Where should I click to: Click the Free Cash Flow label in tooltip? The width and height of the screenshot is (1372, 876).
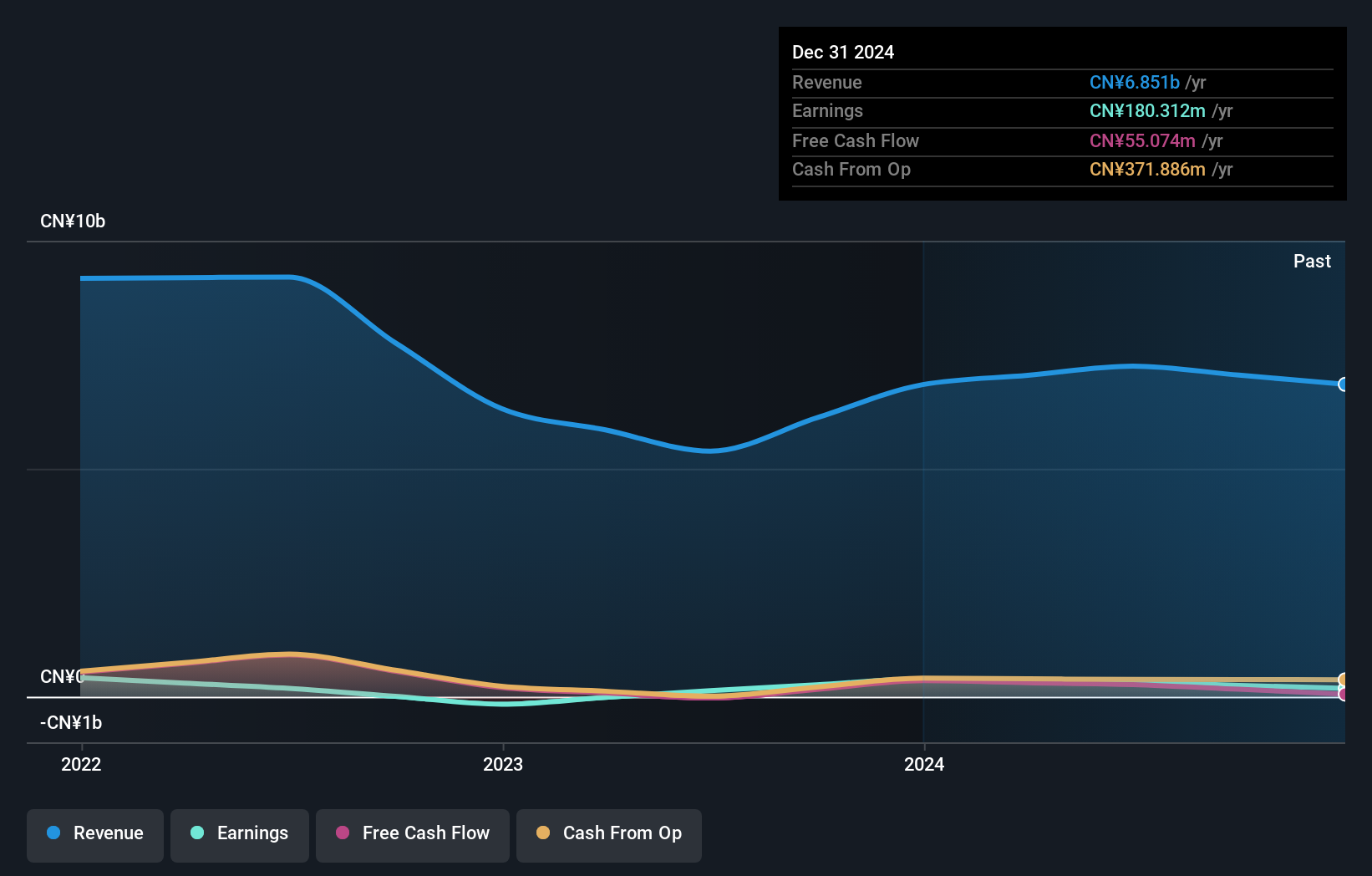point(856,140)
